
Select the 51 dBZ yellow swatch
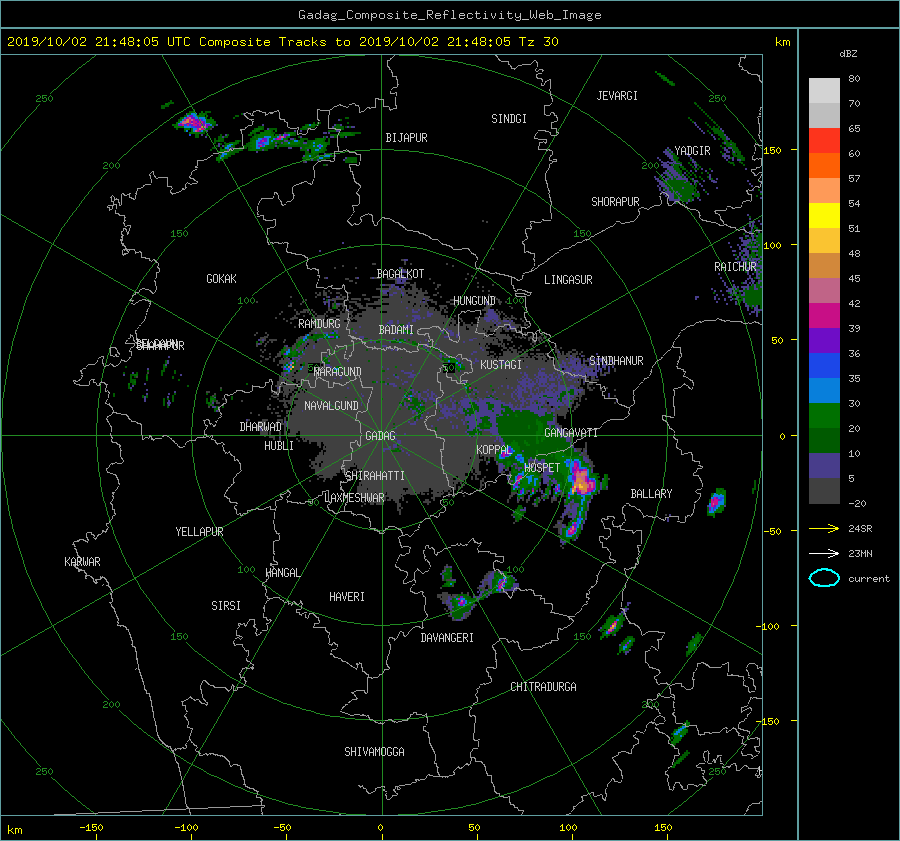coord(824,216)
